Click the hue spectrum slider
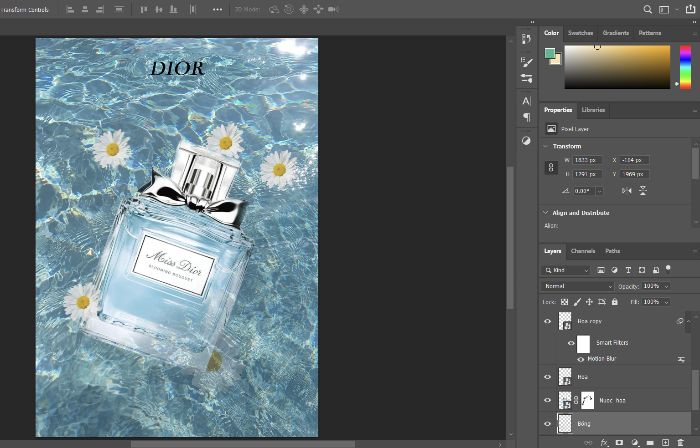Viewport: 700px width, 448px height. tap(685, 67)
